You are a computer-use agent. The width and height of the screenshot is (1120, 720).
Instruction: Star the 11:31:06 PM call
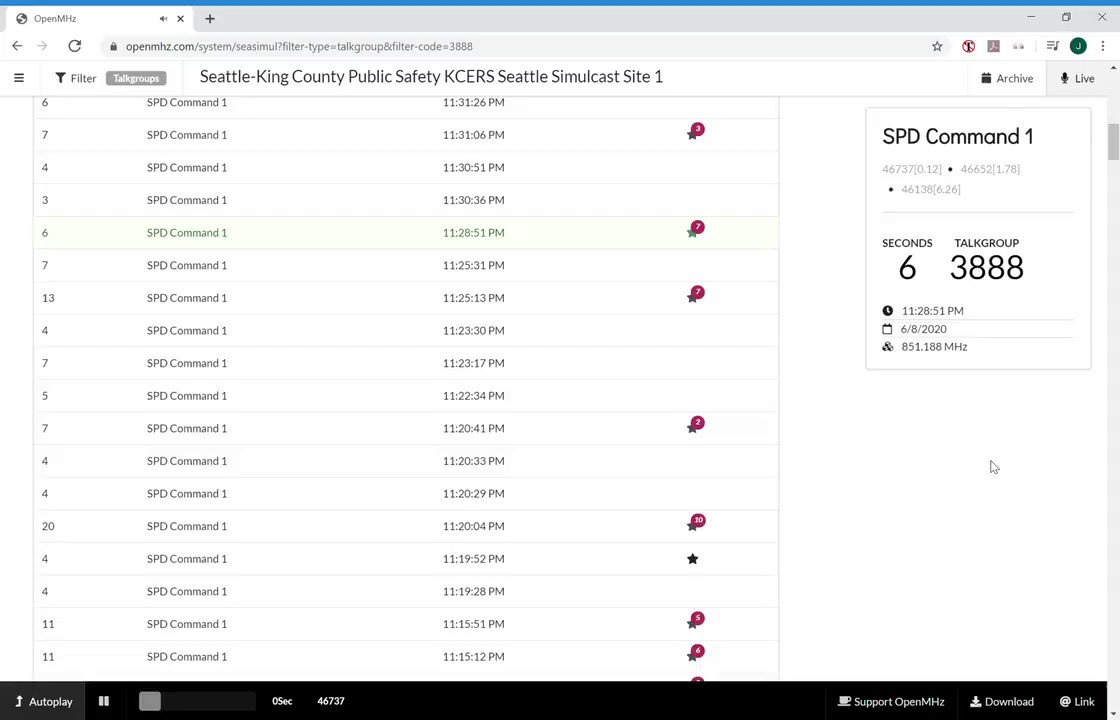tap(692, 134)
